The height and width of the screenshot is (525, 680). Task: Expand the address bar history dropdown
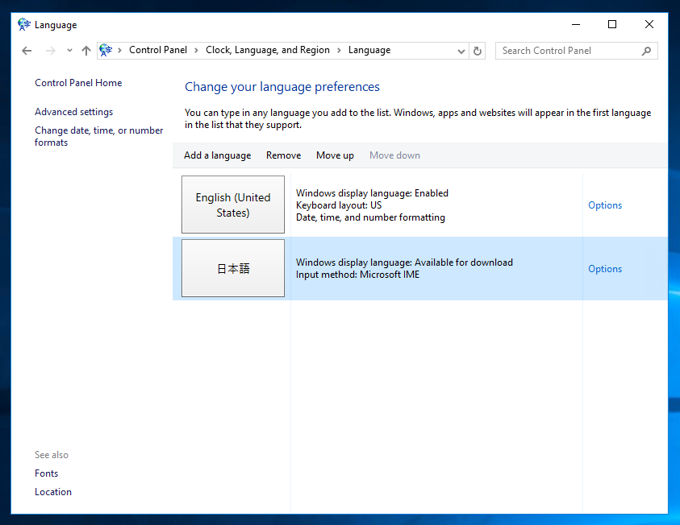click(x=461, y=51)
